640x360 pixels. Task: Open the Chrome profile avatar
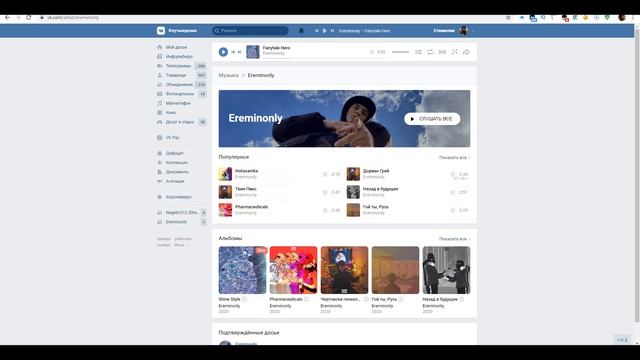[x=622, y=18]
